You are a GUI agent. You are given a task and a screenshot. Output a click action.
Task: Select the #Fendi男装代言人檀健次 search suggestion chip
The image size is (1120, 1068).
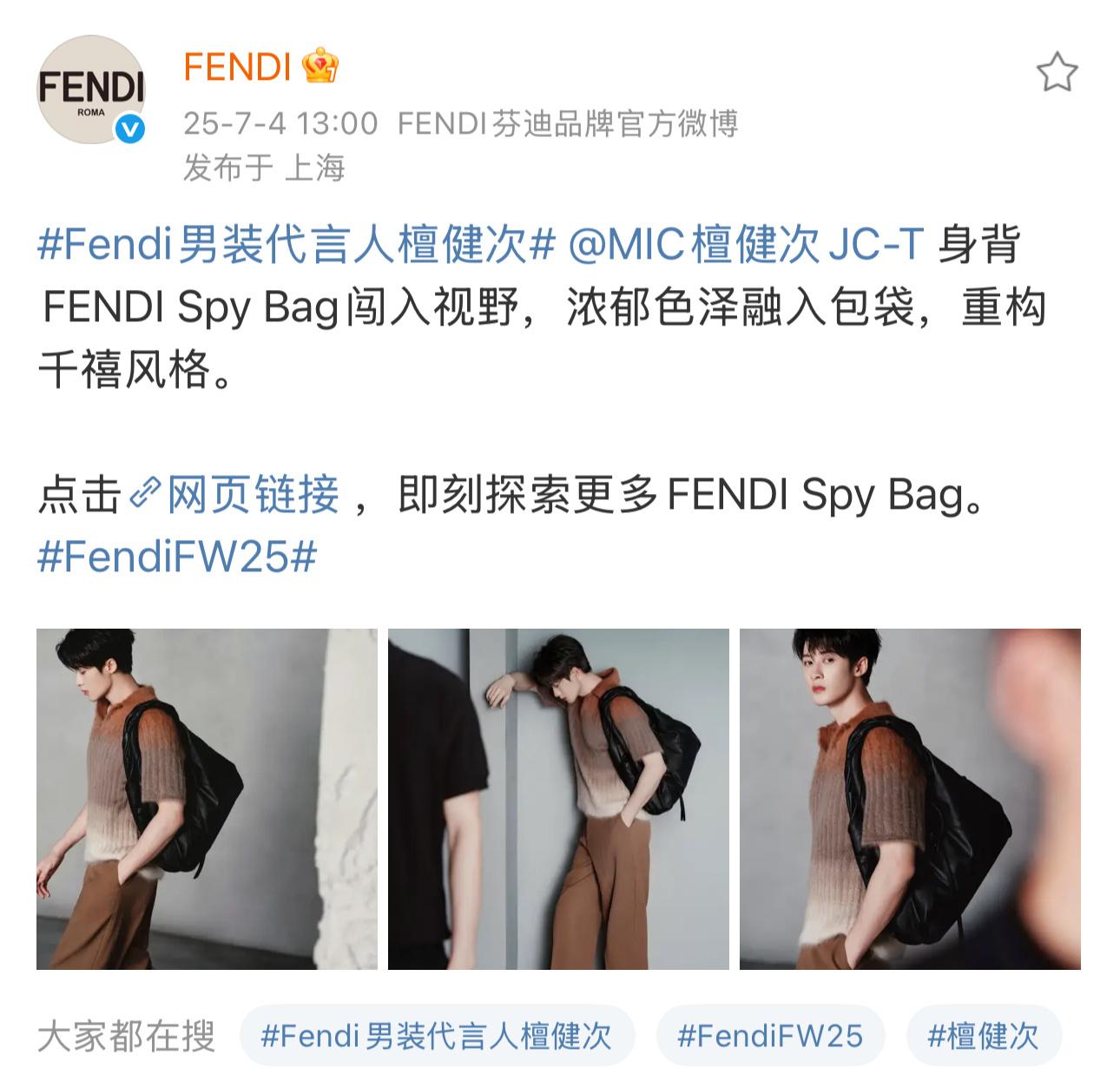(438, 1036)
